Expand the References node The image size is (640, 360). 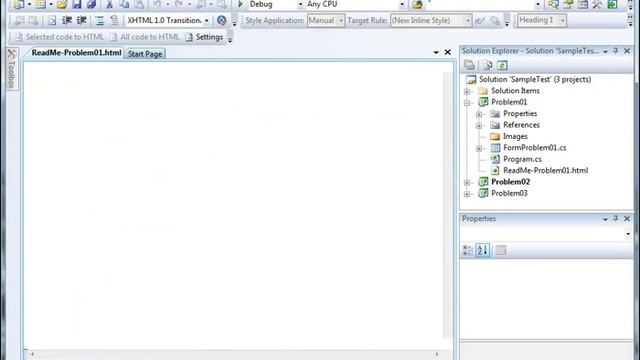pos(479,125)
